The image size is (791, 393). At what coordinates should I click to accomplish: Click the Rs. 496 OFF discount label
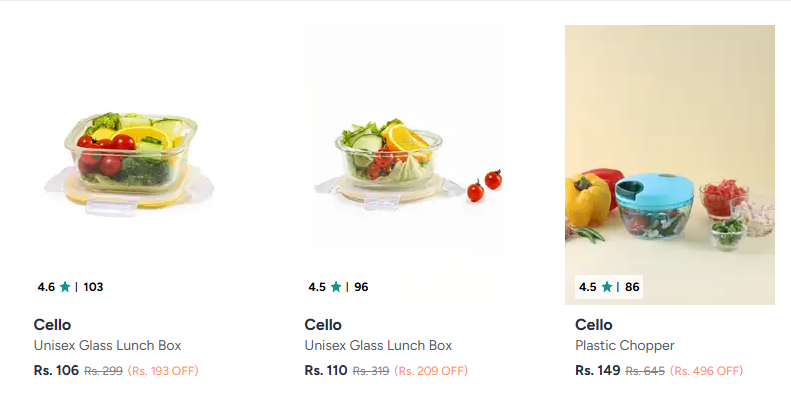click(707, 371)
